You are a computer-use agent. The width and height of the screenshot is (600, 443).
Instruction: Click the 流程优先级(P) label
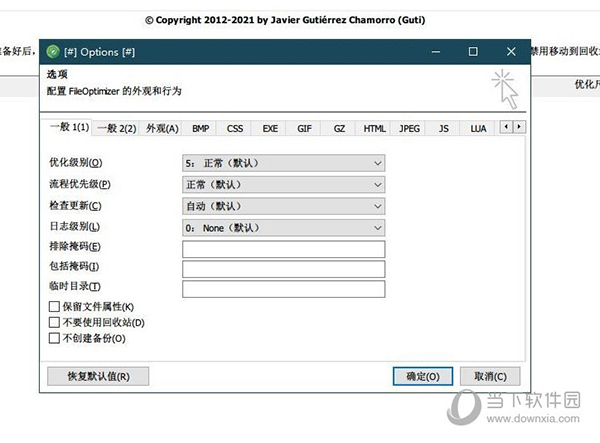[80, 184]
